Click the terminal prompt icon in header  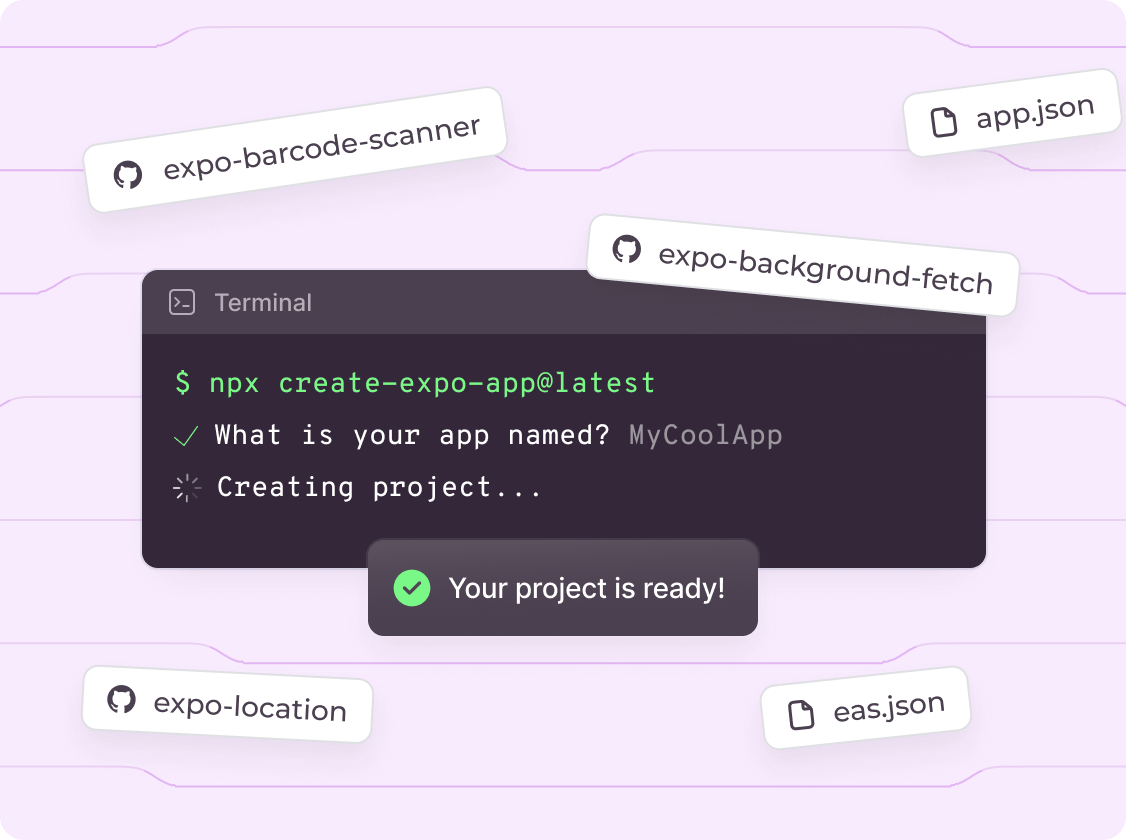click(182, 302)
